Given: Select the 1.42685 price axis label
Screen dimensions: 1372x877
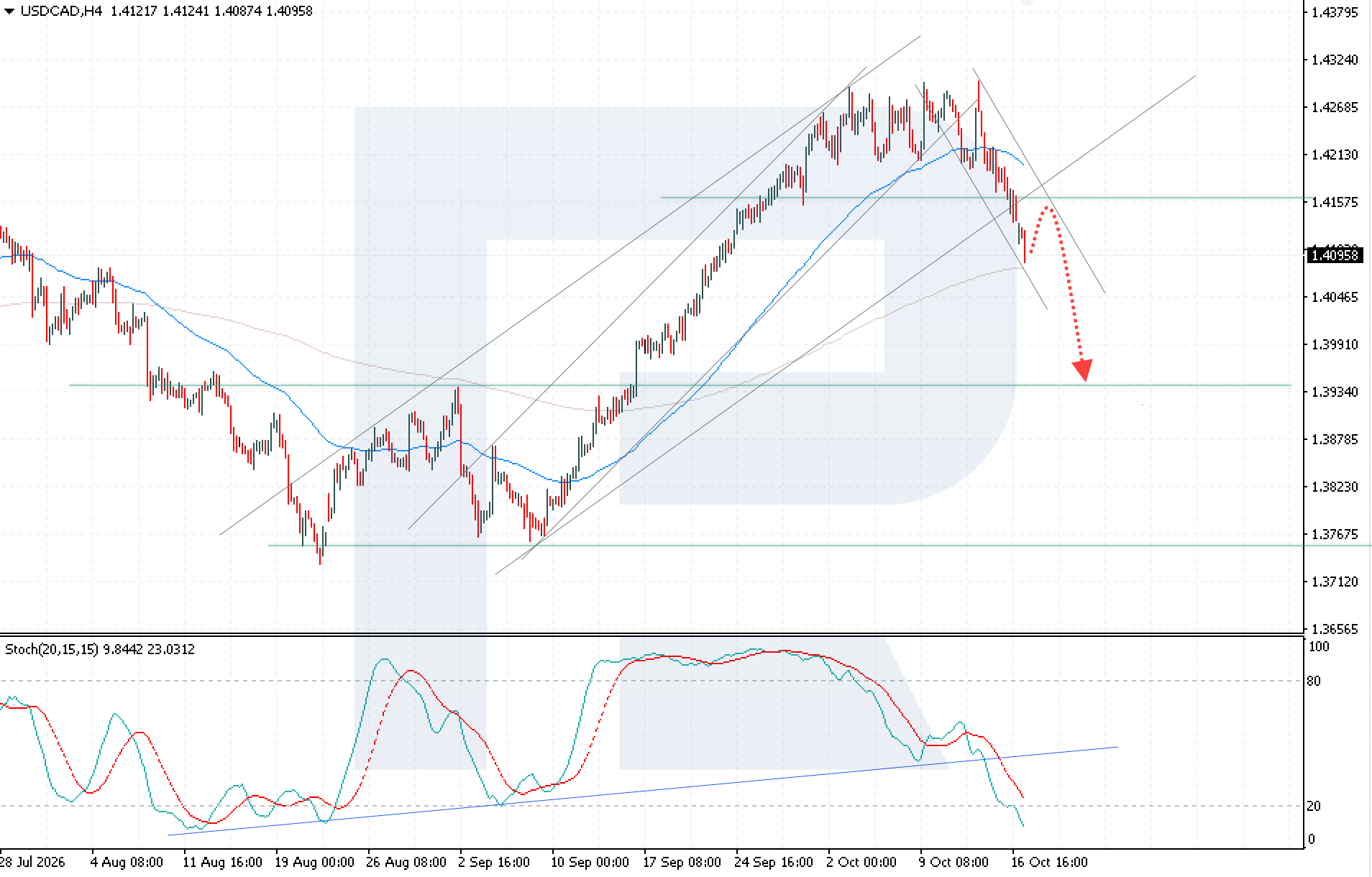Looking at the screenshot, I should pos(1335,107).
